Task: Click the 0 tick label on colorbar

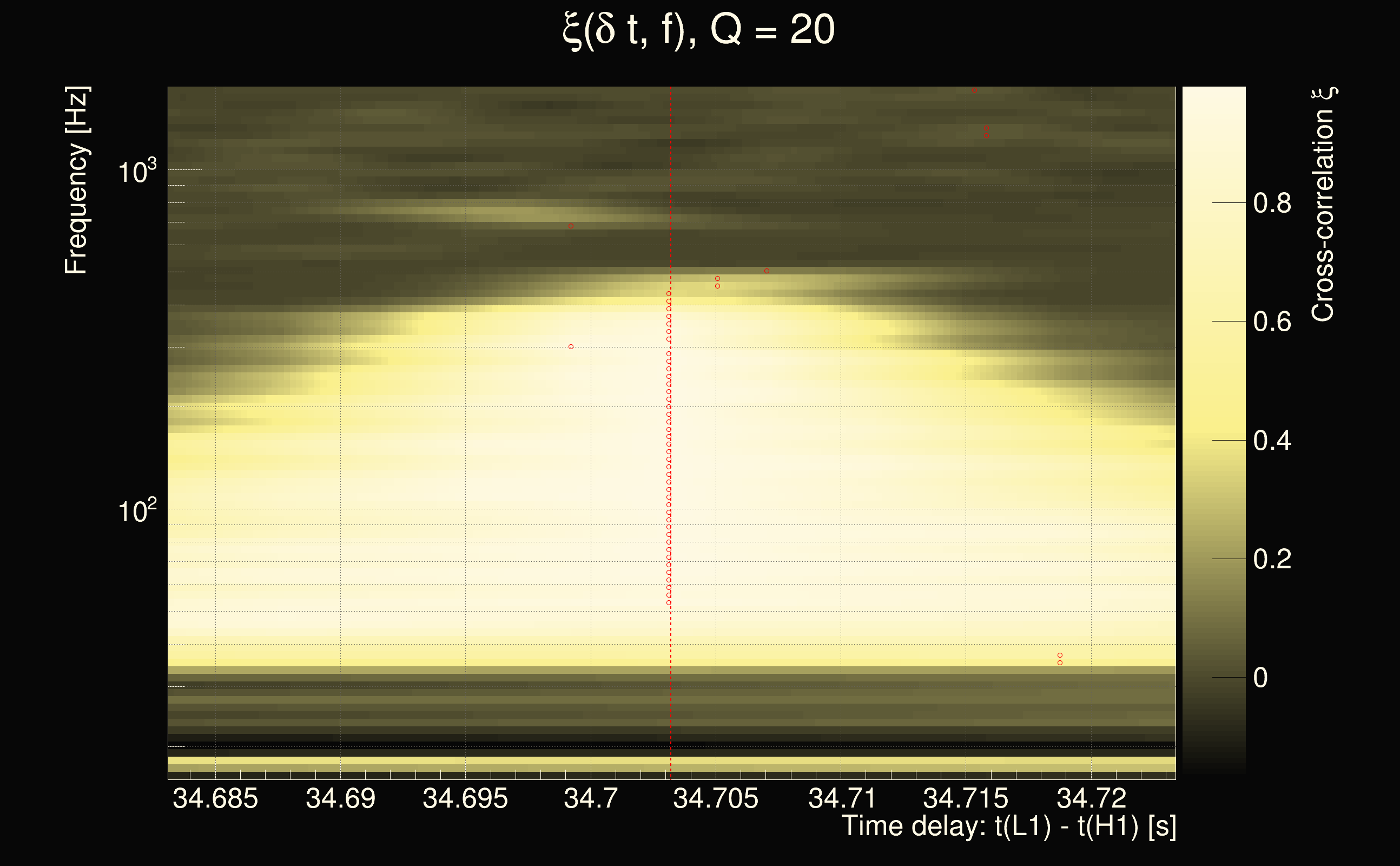Action: tap(1260, 678)
